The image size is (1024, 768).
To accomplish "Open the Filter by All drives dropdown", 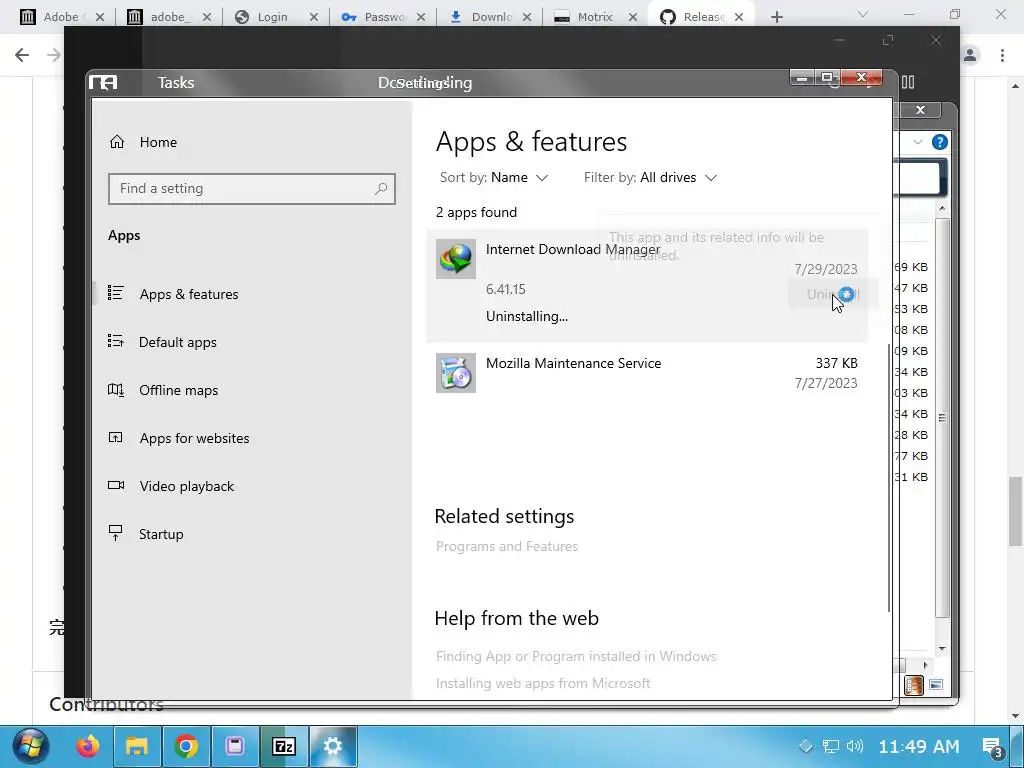I will [650, 178].
